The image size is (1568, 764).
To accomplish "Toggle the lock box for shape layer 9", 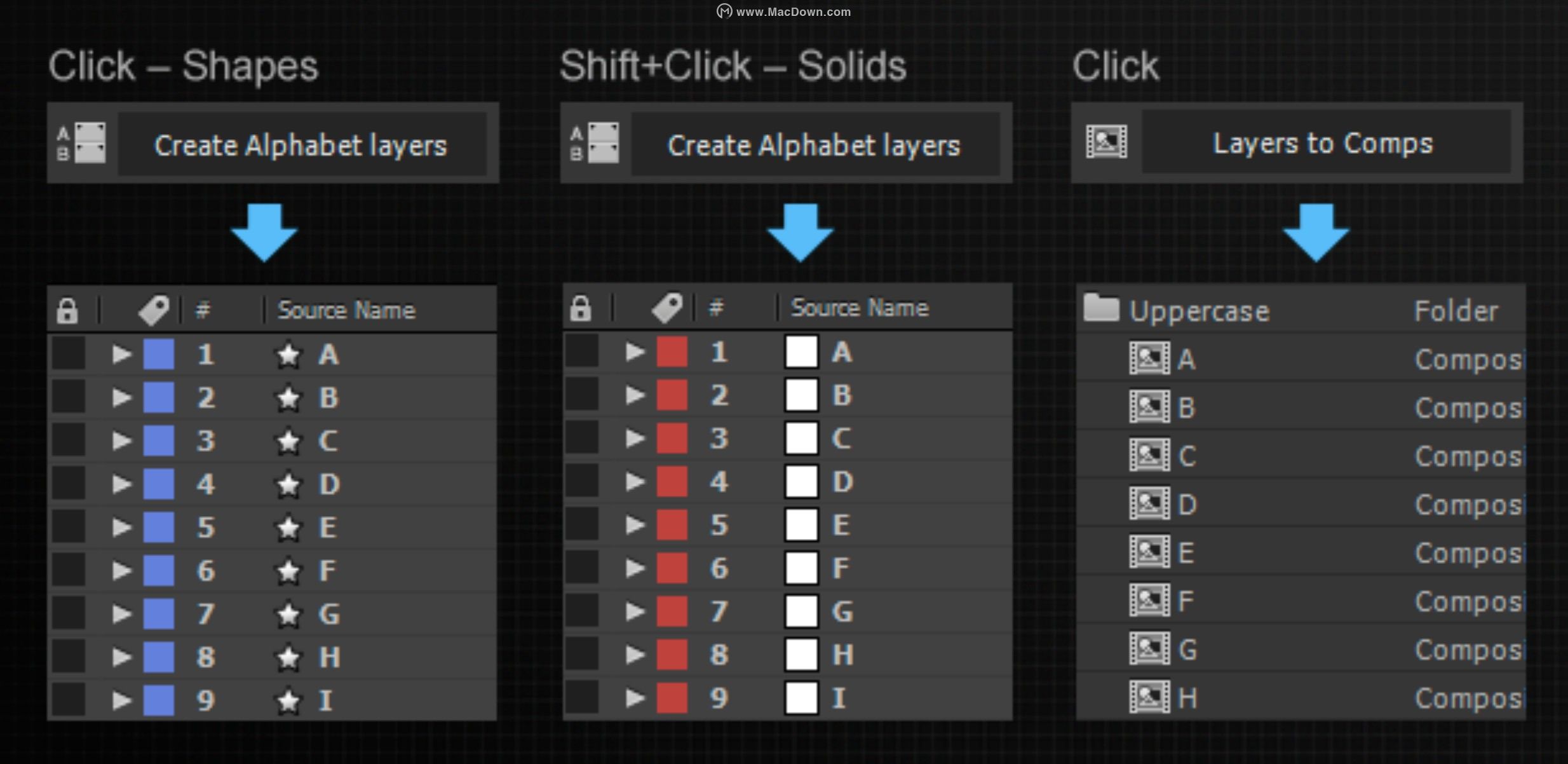I will point(68,699).
